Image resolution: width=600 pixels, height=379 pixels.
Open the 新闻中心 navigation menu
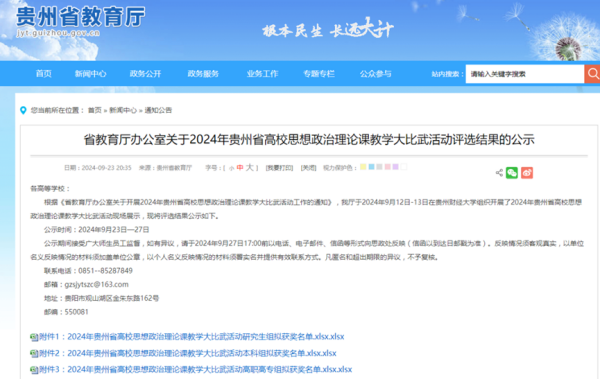tap(91, 74)
